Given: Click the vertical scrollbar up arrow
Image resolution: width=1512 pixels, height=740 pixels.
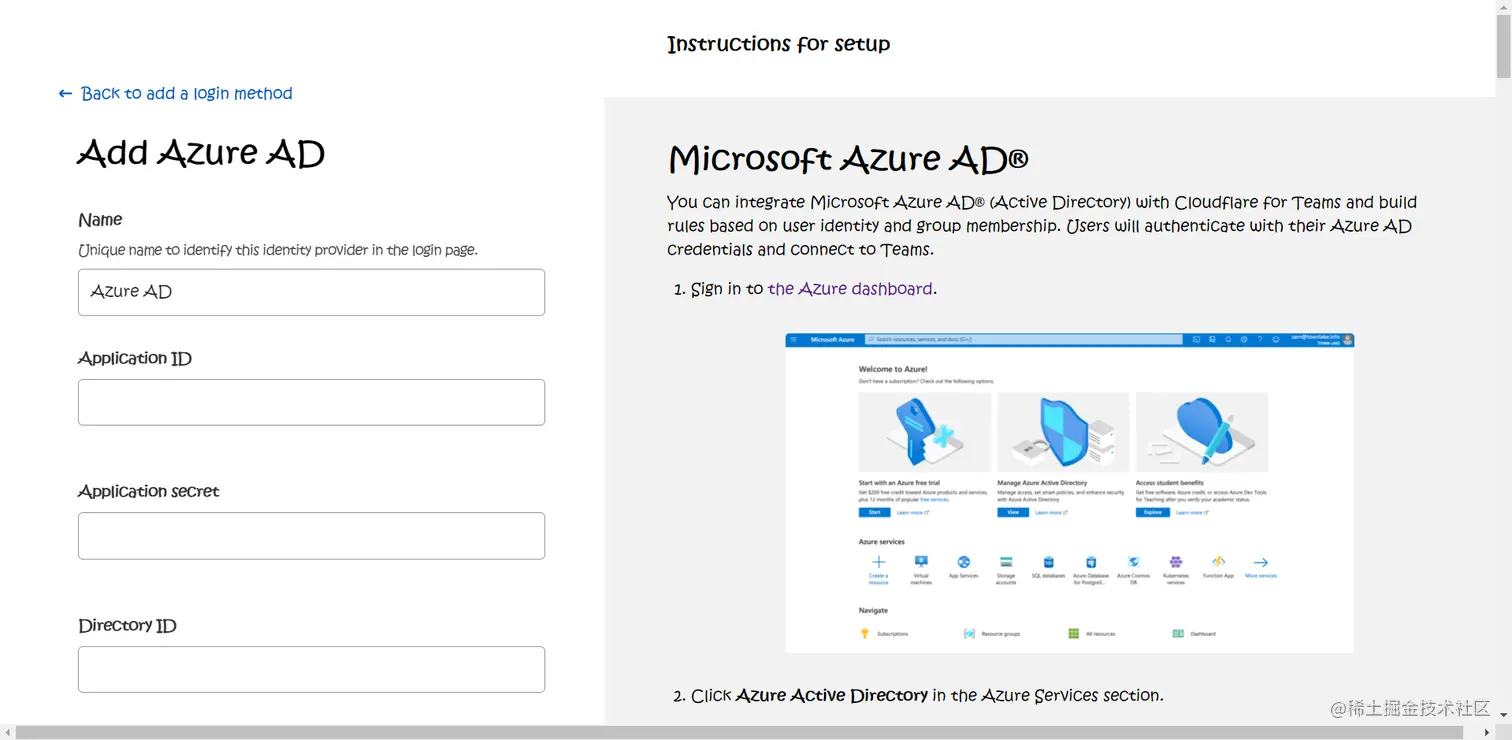Looking at the screenshot, I should pos(1503,7).
